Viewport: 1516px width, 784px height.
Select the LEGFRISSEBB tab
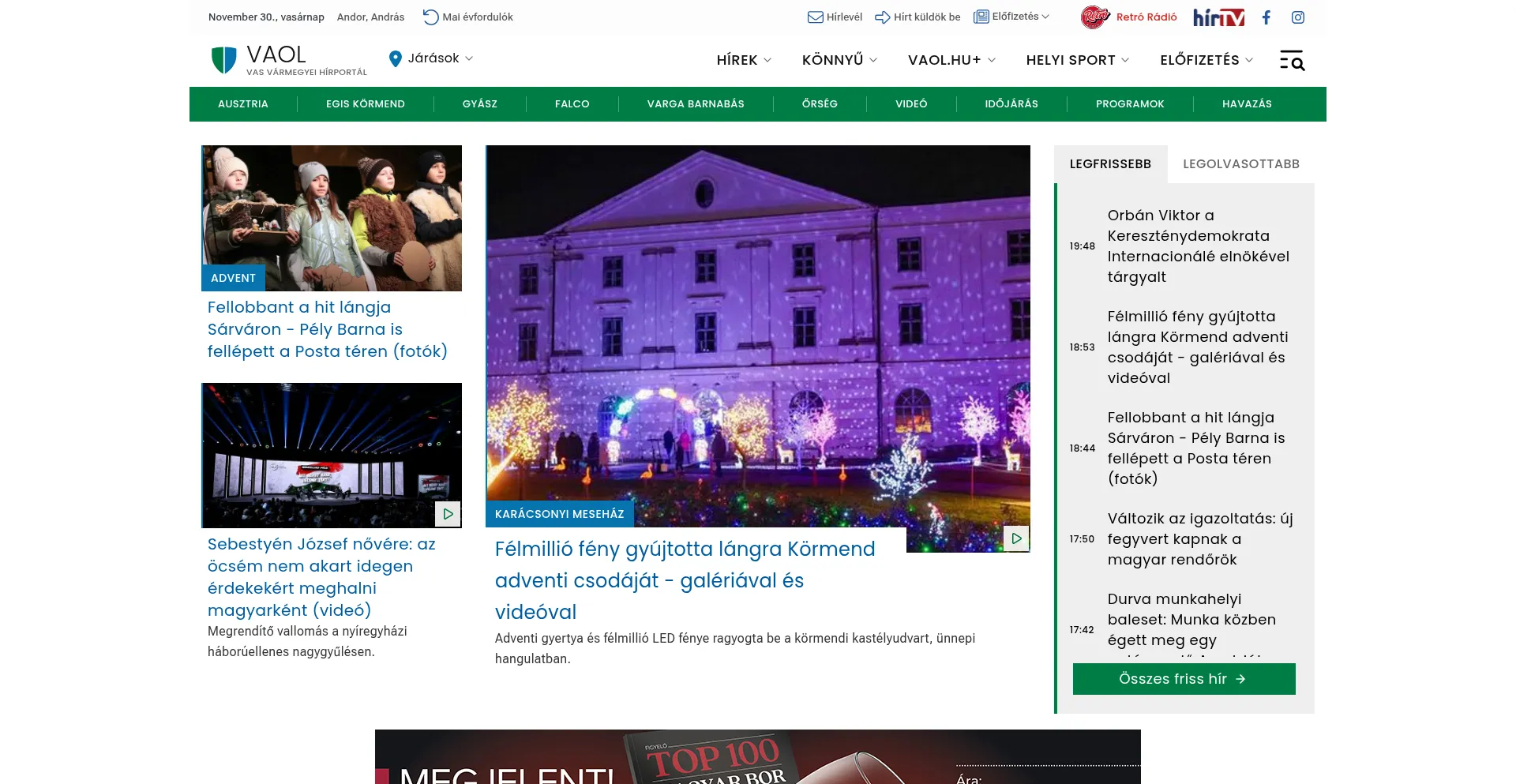1110,164
